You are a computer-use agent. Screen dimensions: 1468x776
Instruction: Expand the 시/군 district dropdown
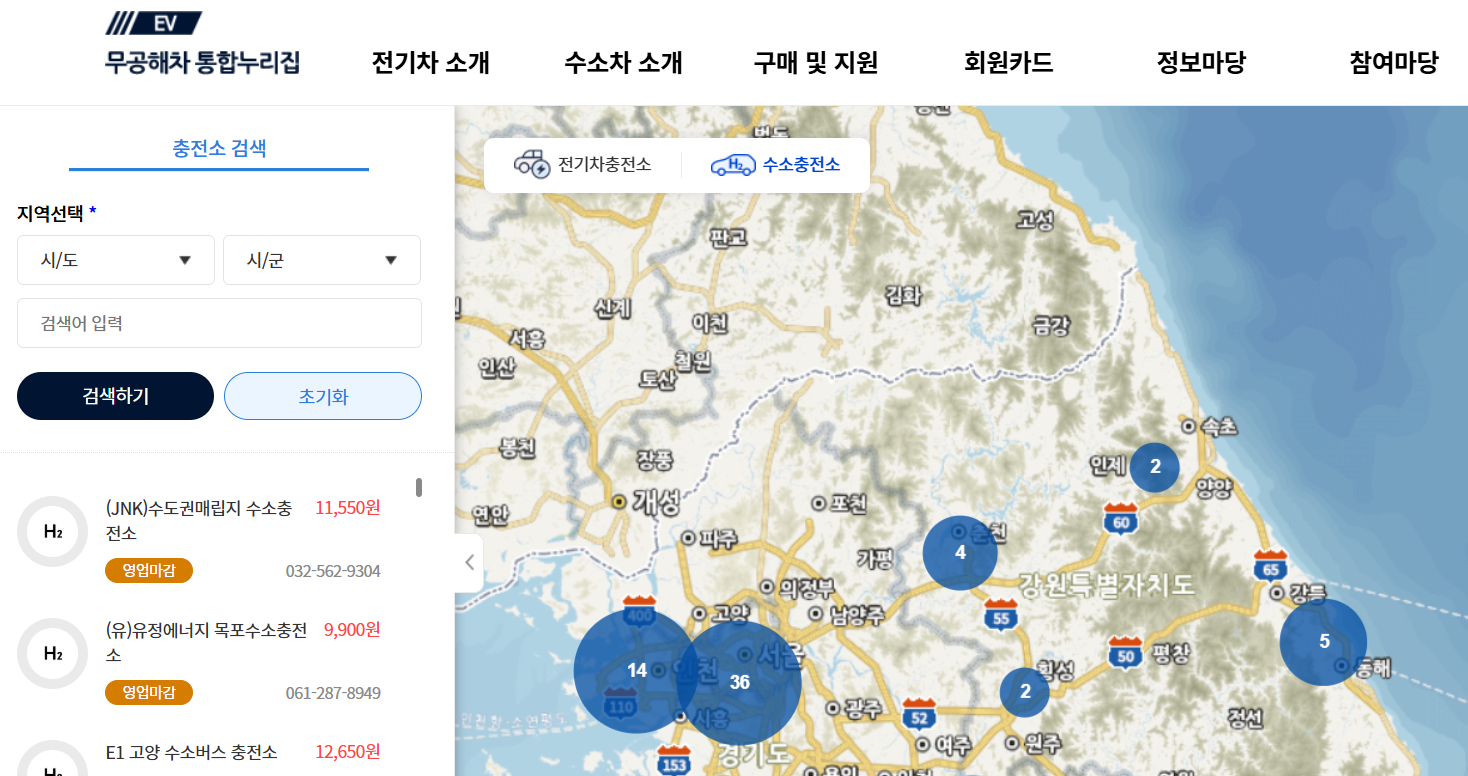[322, 260]
